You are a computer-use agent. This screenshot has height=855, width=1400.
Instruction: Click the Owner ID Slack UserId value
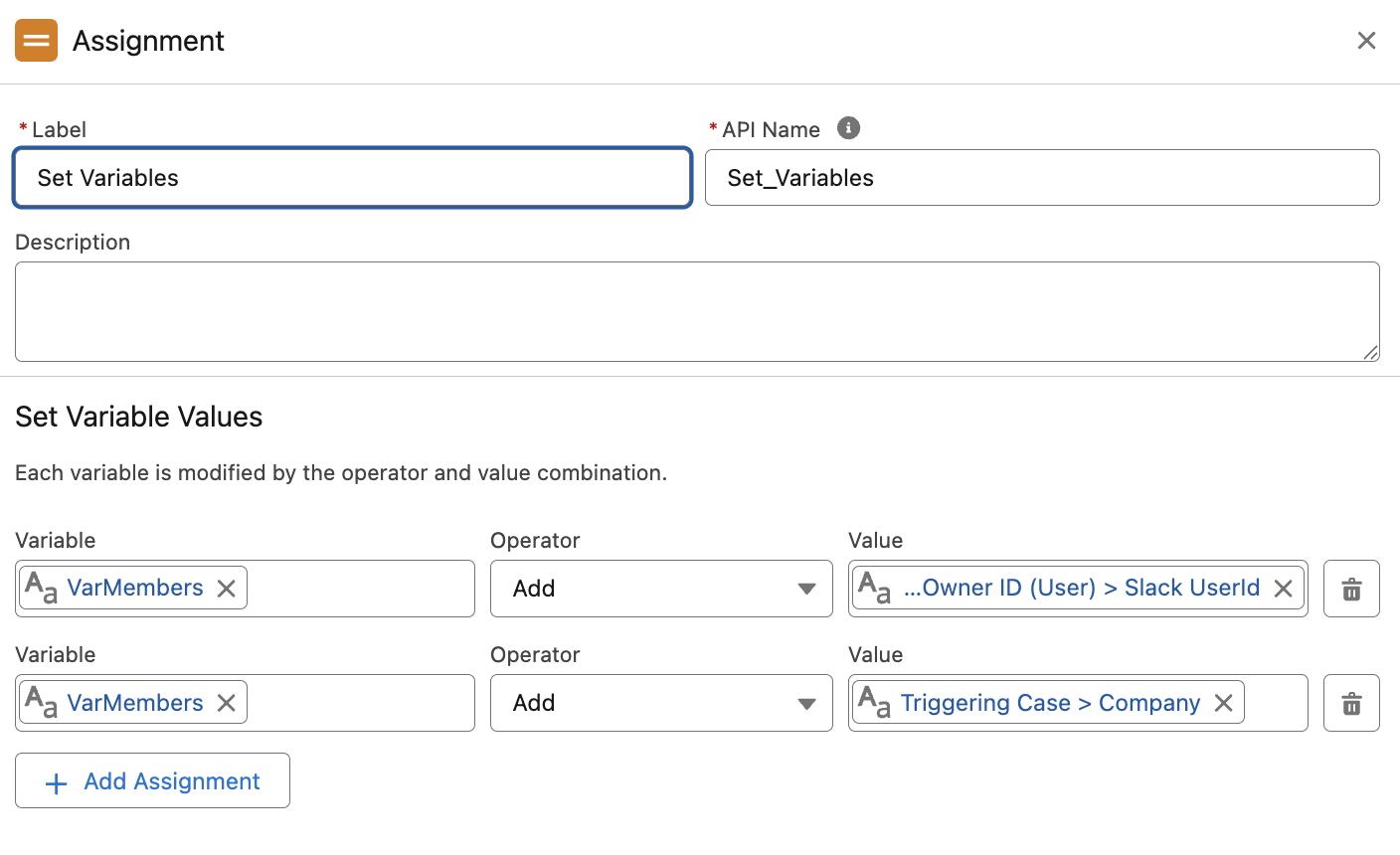coord(1081,589)
